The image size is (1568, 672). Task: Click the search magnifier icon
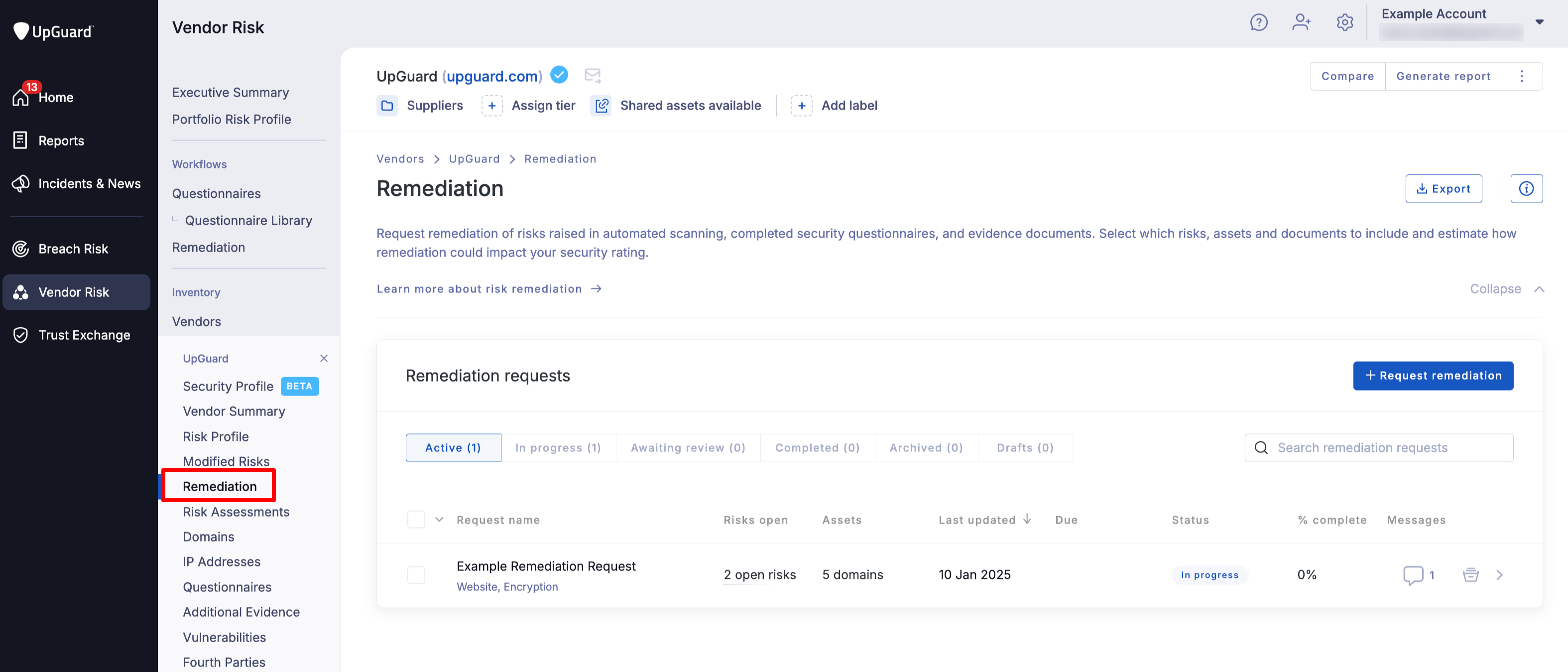pos(1261,448)
